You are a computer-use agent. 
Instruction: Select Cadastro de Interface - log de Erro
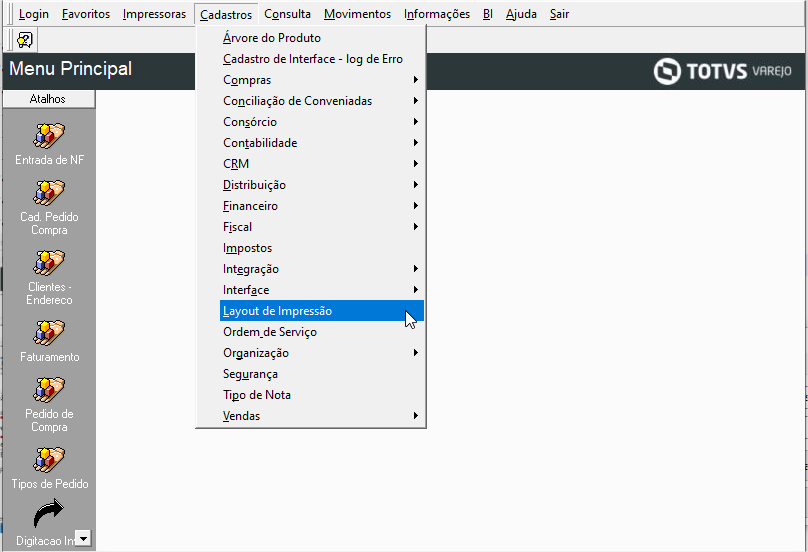322,59
